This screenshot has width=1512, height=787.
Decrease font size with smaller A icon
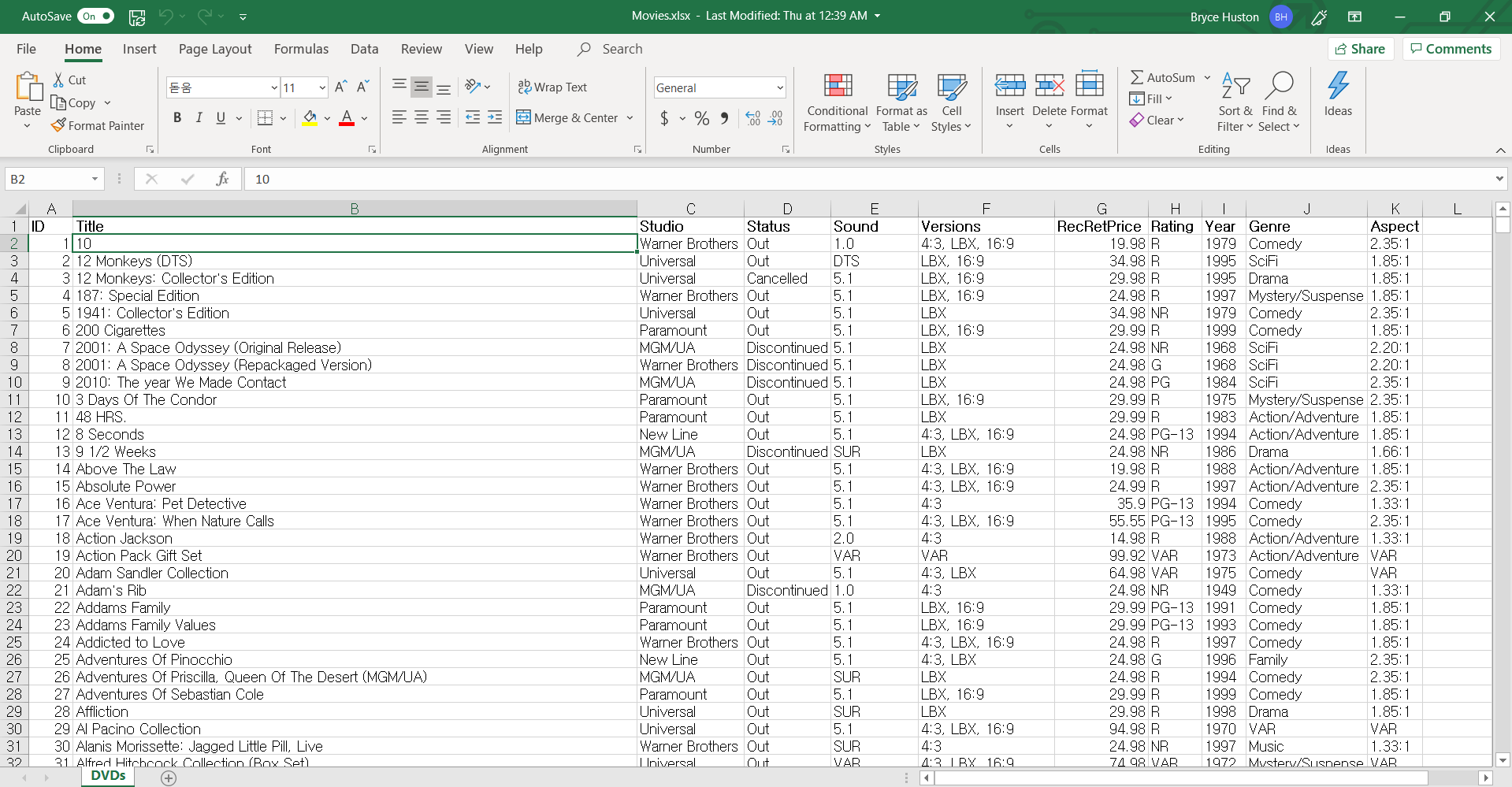pyautogui.click(x=362, y=87)
